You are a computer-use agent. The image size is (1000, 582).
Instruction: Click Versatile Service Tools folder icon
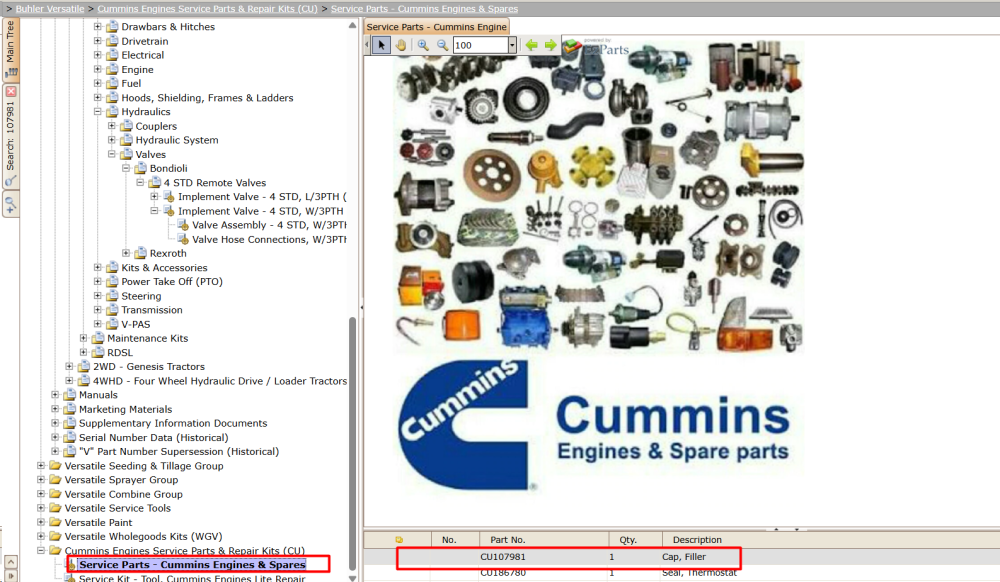[x=55, y=508]
